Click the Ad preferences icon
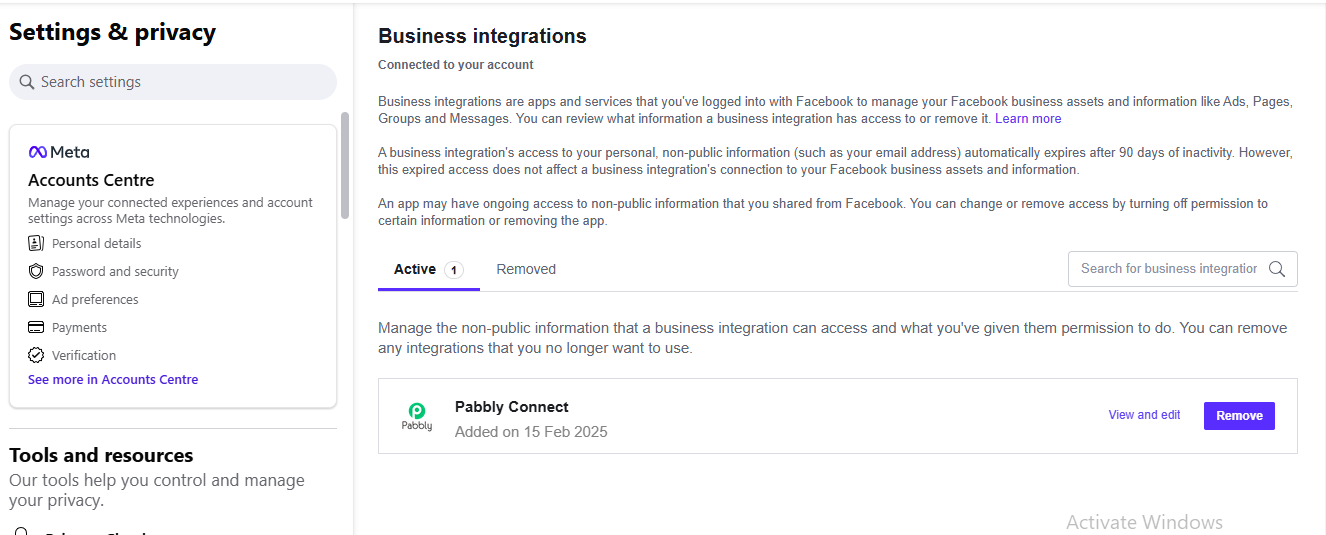 click(x=36, y=299)
